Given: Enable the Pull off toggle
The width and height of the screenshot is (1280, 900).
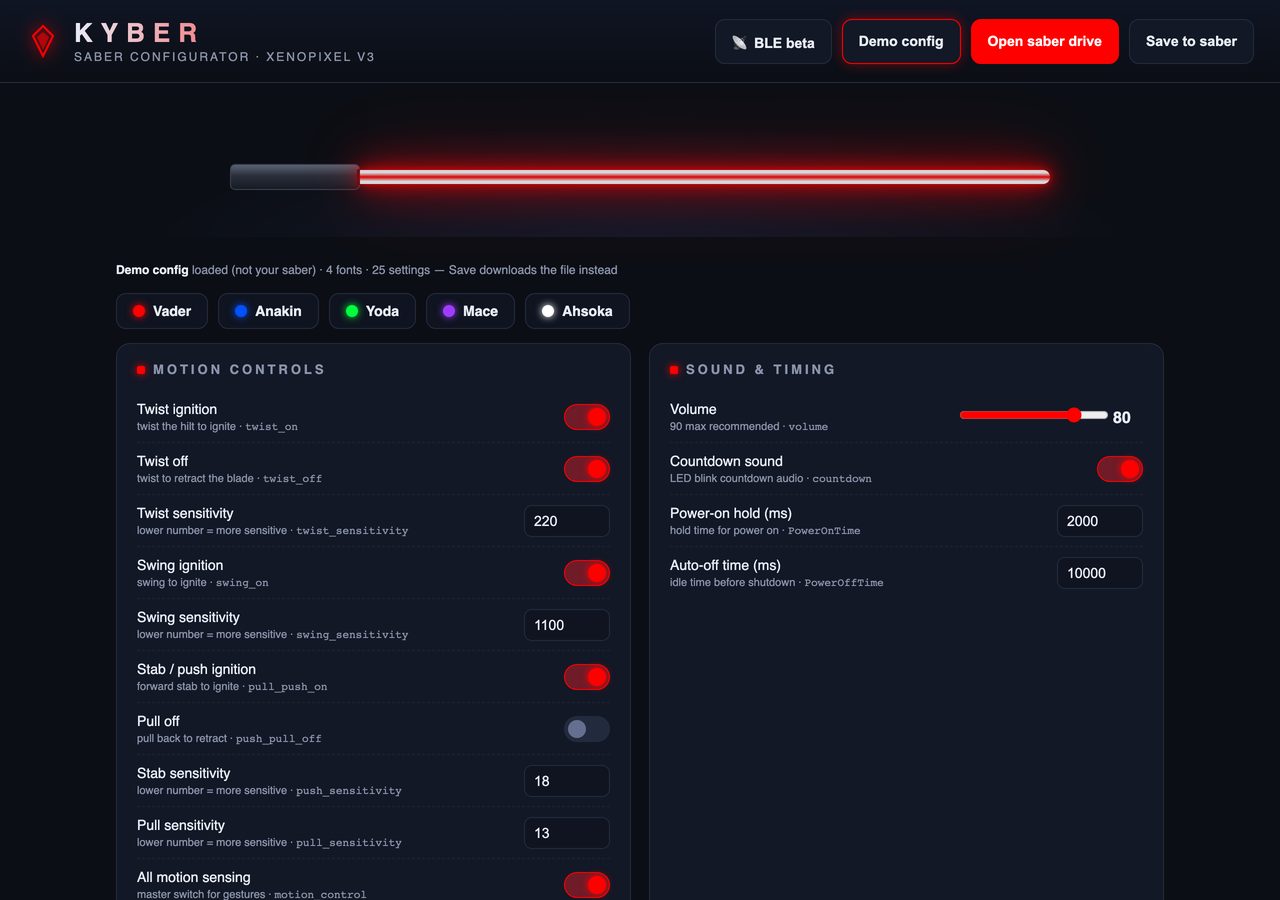Looking at the screenshot, I should pos(587,729).
